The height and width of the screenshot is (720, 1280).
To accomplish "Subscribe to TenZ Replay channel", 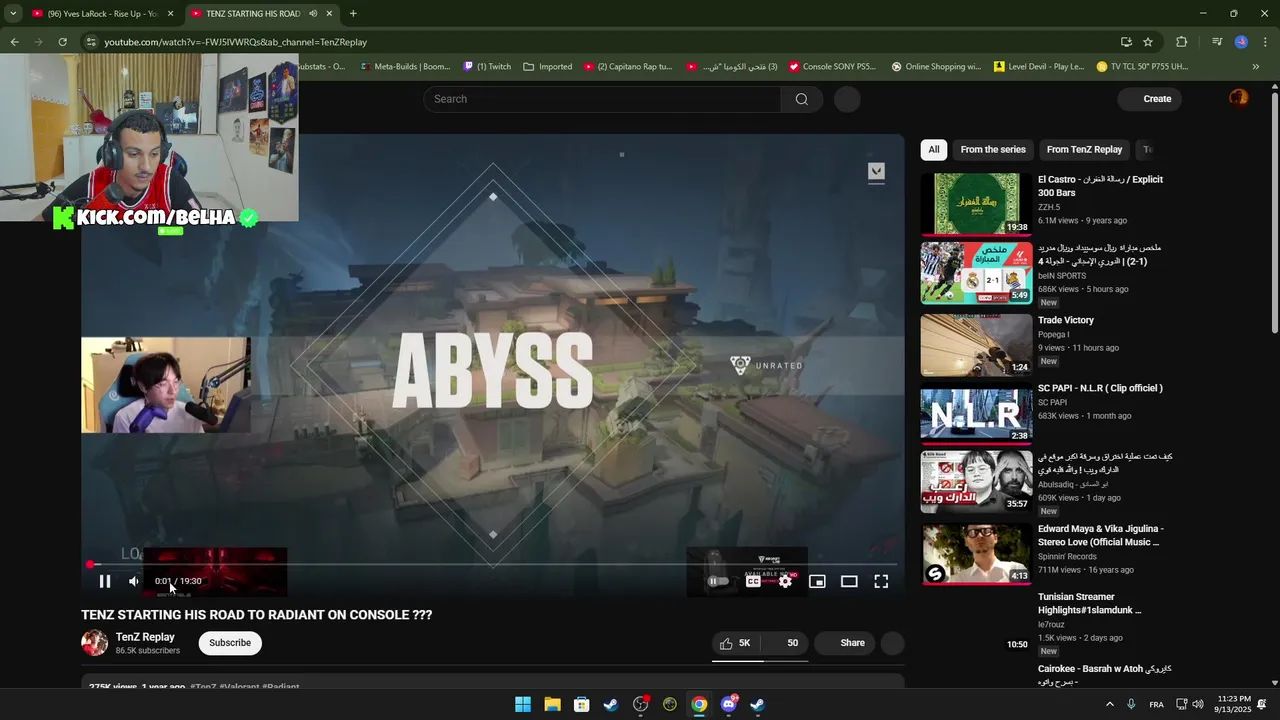I will (x=230, y=643).
